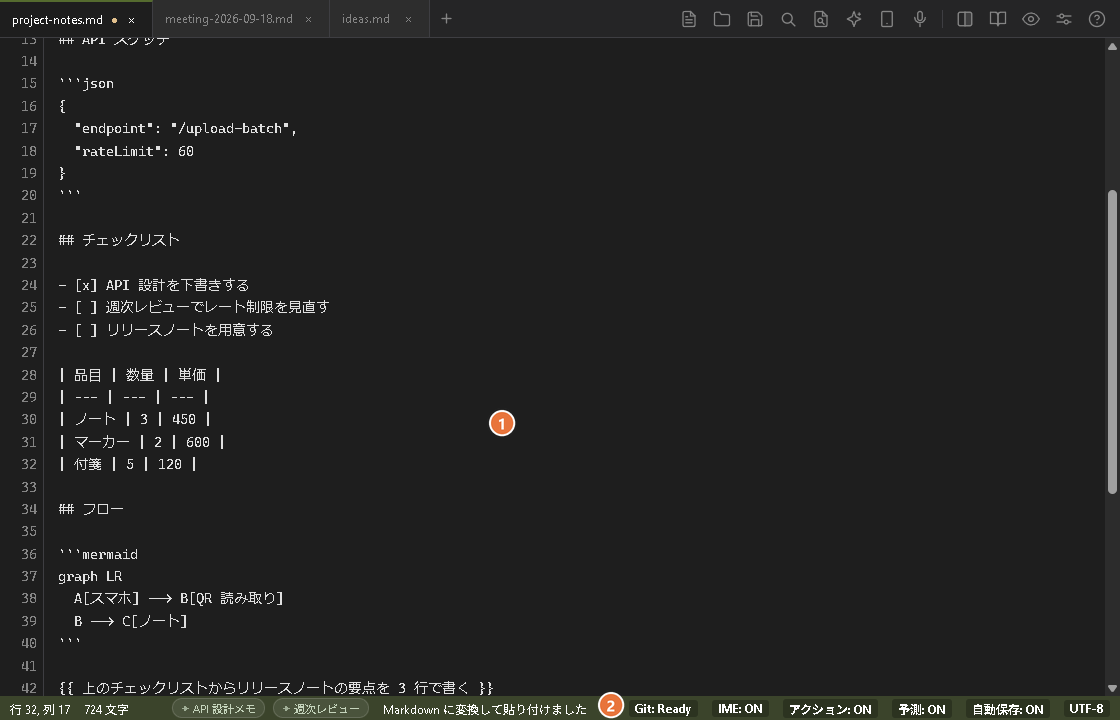Click line number 22 in the gutter
The image size is (1120, 720).
(x=29, y=240)
